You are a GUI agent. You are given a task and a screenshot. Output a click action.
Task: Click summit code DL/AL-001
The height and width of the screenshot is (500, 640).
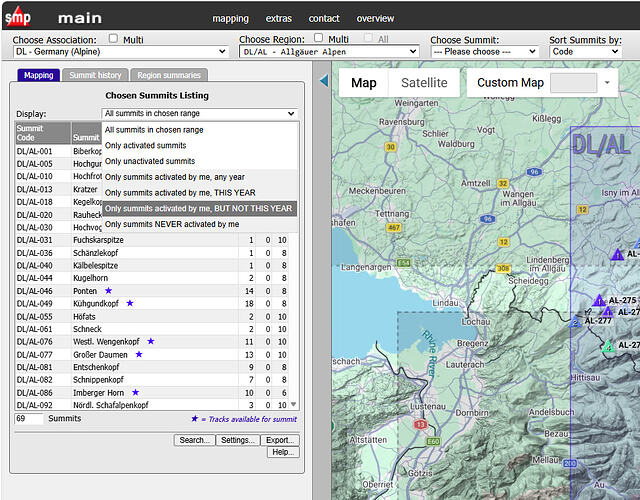pos(35,151)
